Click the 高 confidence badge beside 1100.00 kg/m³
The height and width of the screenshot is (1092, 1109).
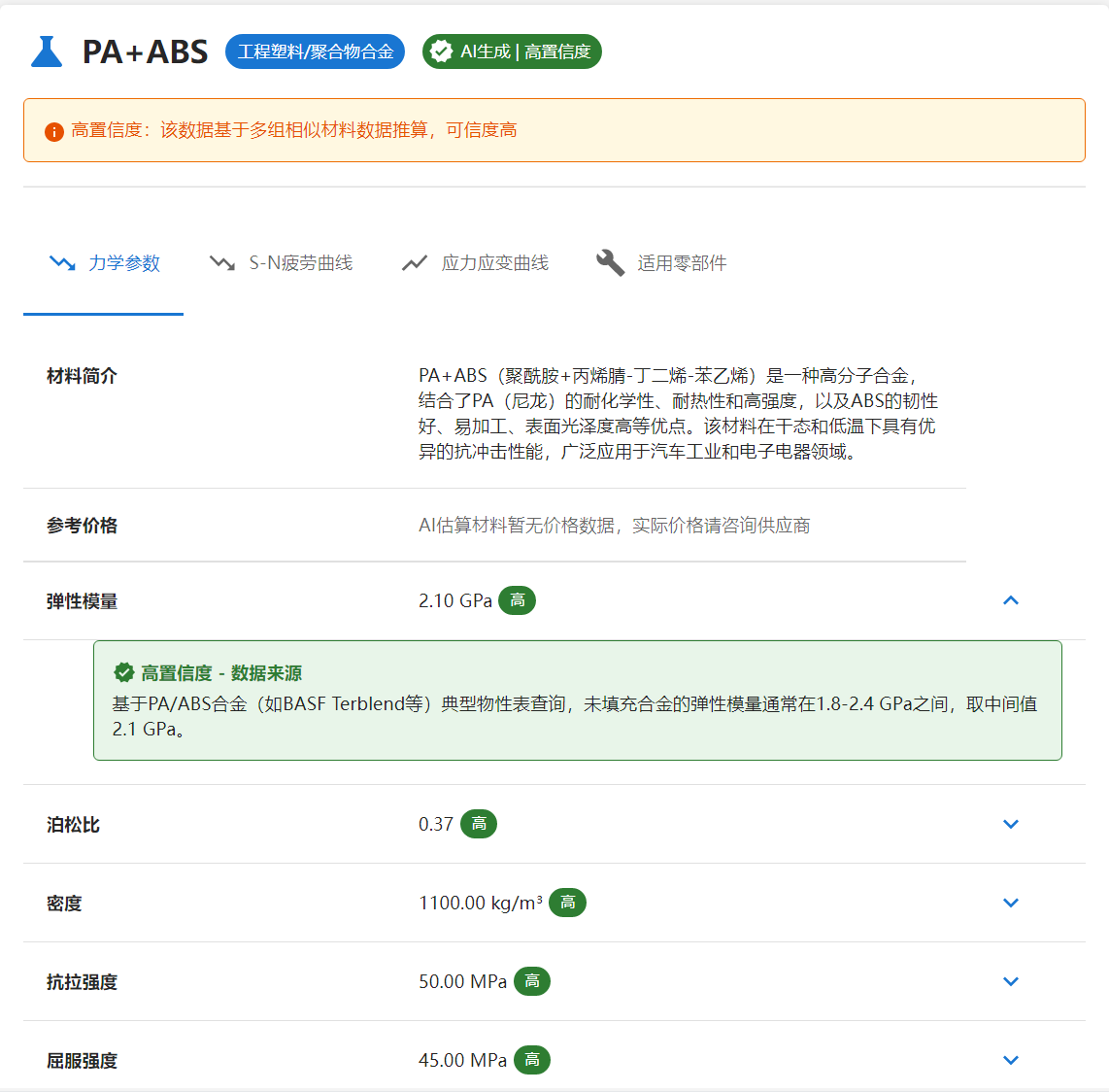(x=567, y=903)
